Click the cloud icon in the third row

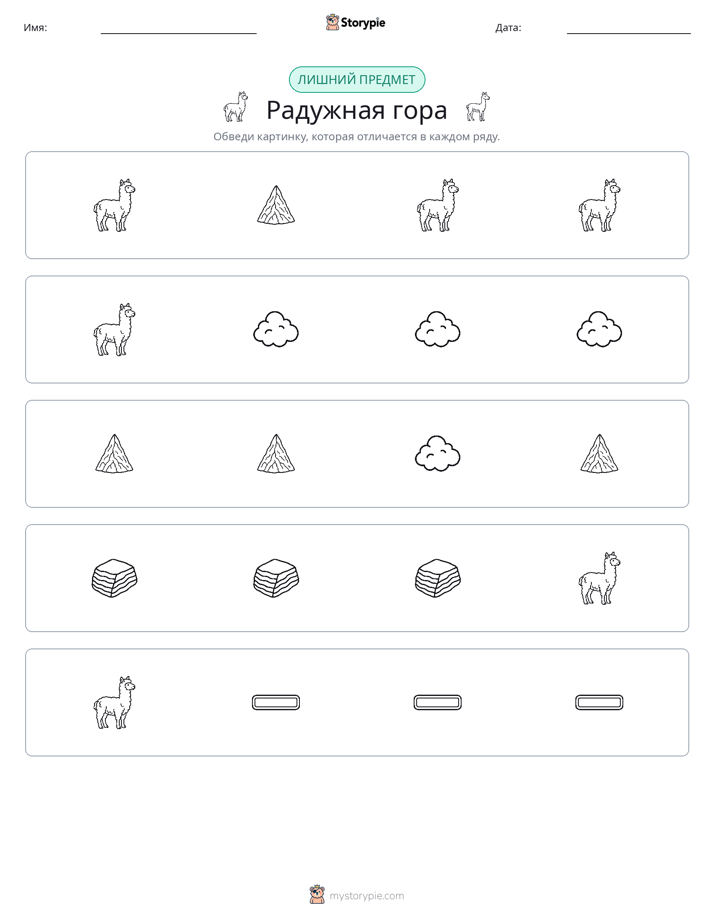coord(437,454)
